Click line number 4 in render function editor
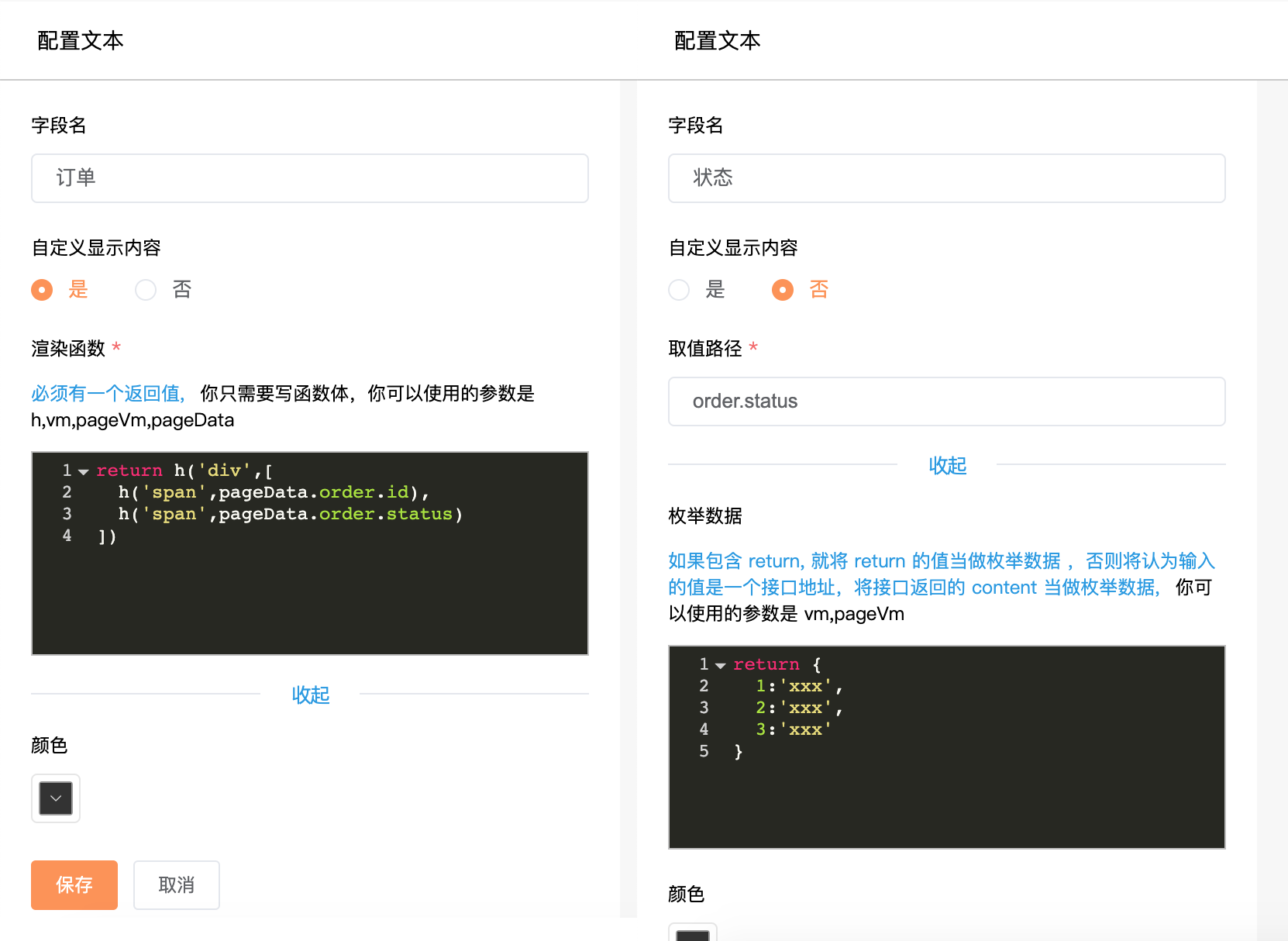Screen dimensions: 1288x941 point(67,536)
